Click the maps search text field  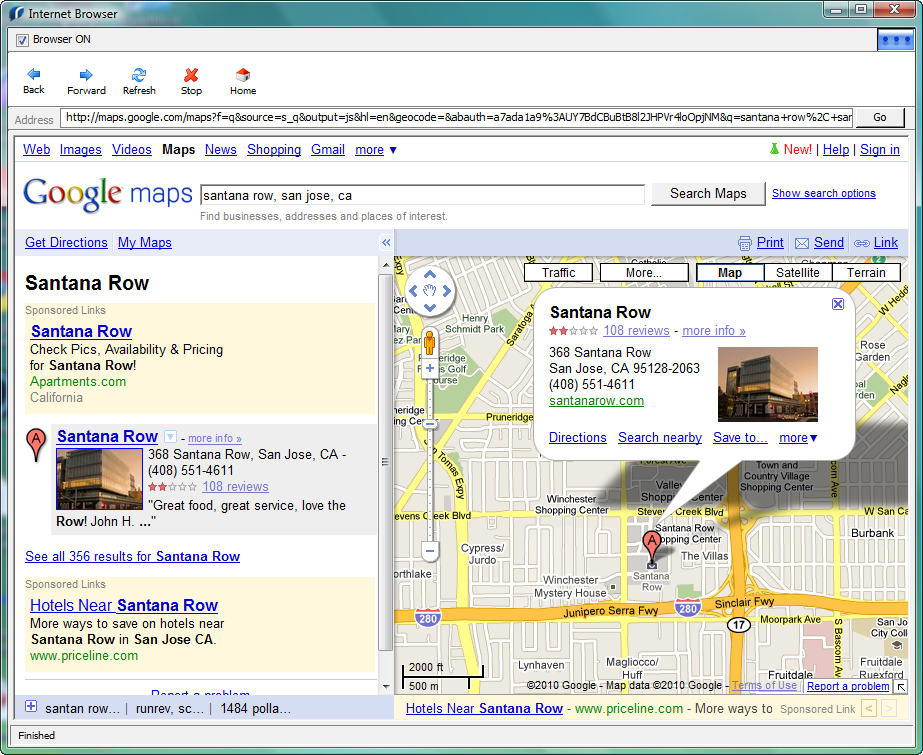pos(422,195)
